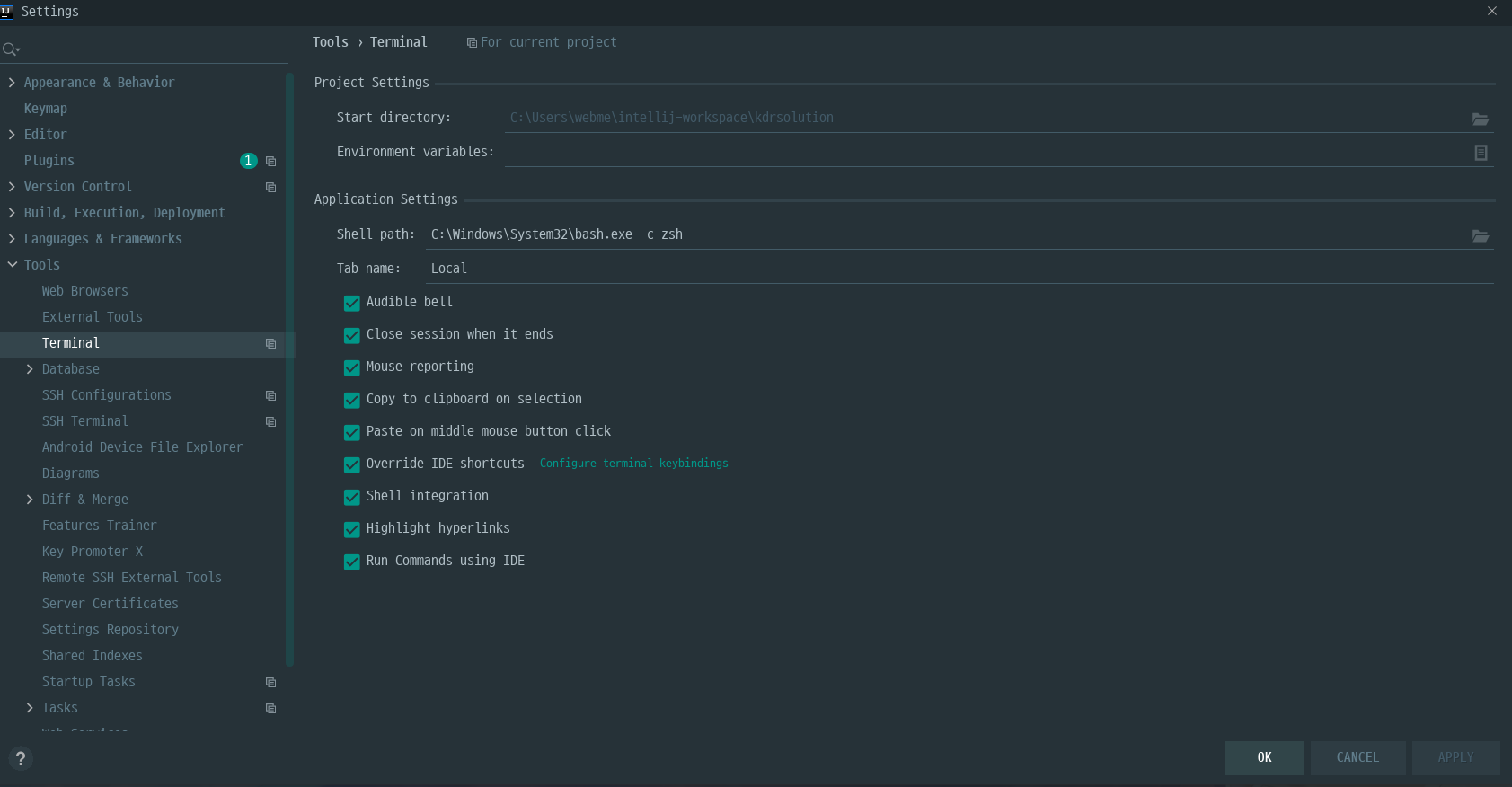
Task: Expand the Tasks node chevron
Action: click(x=30, y=708)
